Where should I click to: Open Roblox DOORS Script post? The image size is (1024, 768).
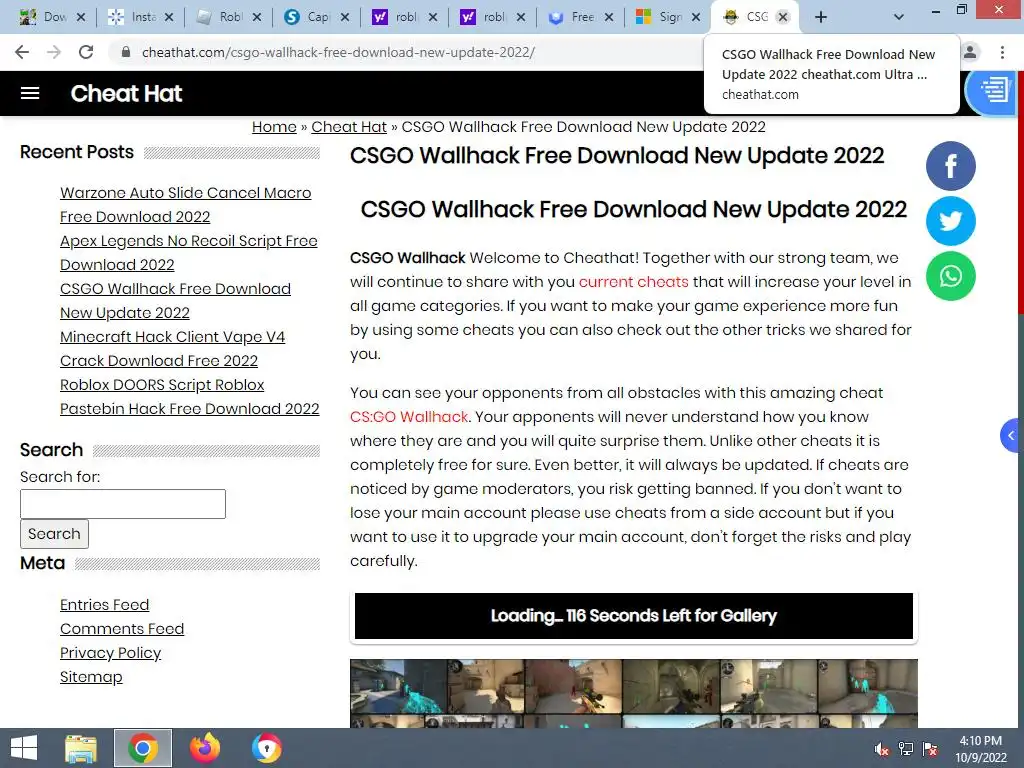tap(189, 396)
